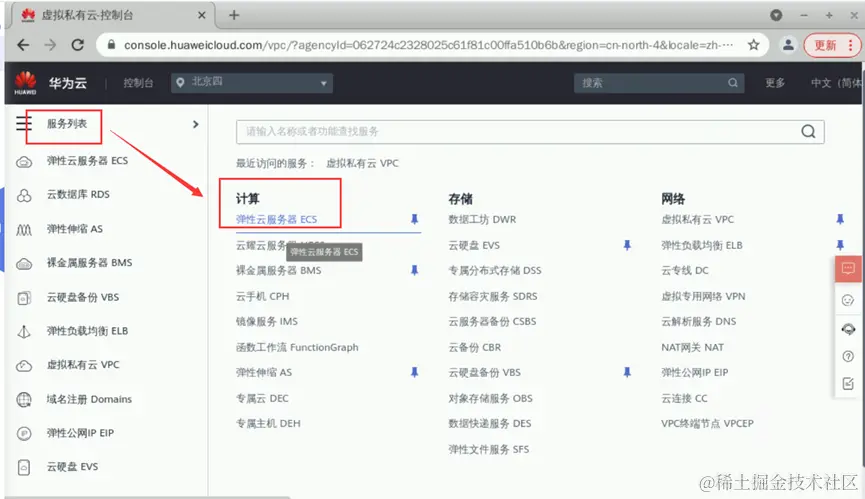Screen dimensions: 865x499
Task: Open the VPC终端节点 VPCEP link
Action: pos(707,423)
